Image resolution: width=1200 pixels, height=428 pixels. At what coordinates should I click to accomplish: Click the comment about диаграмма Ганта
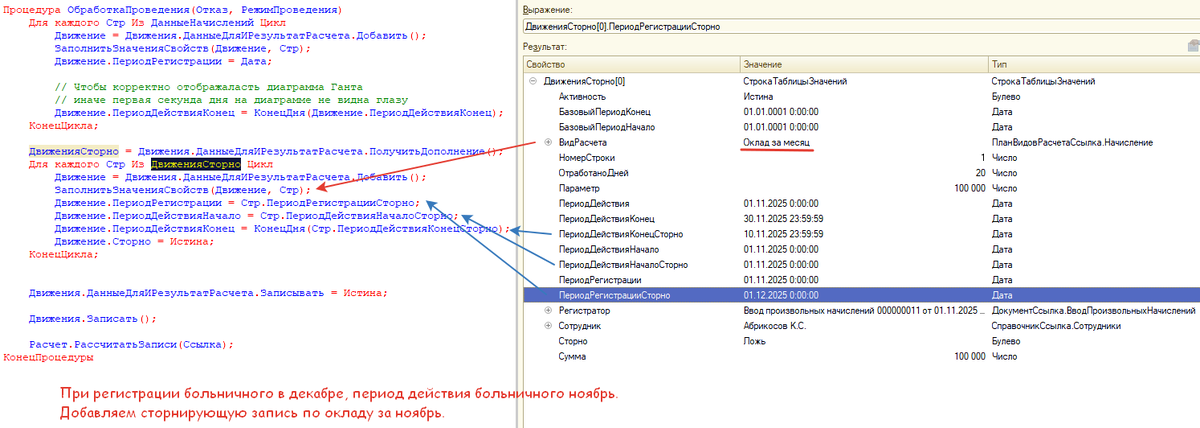[209, 88]
